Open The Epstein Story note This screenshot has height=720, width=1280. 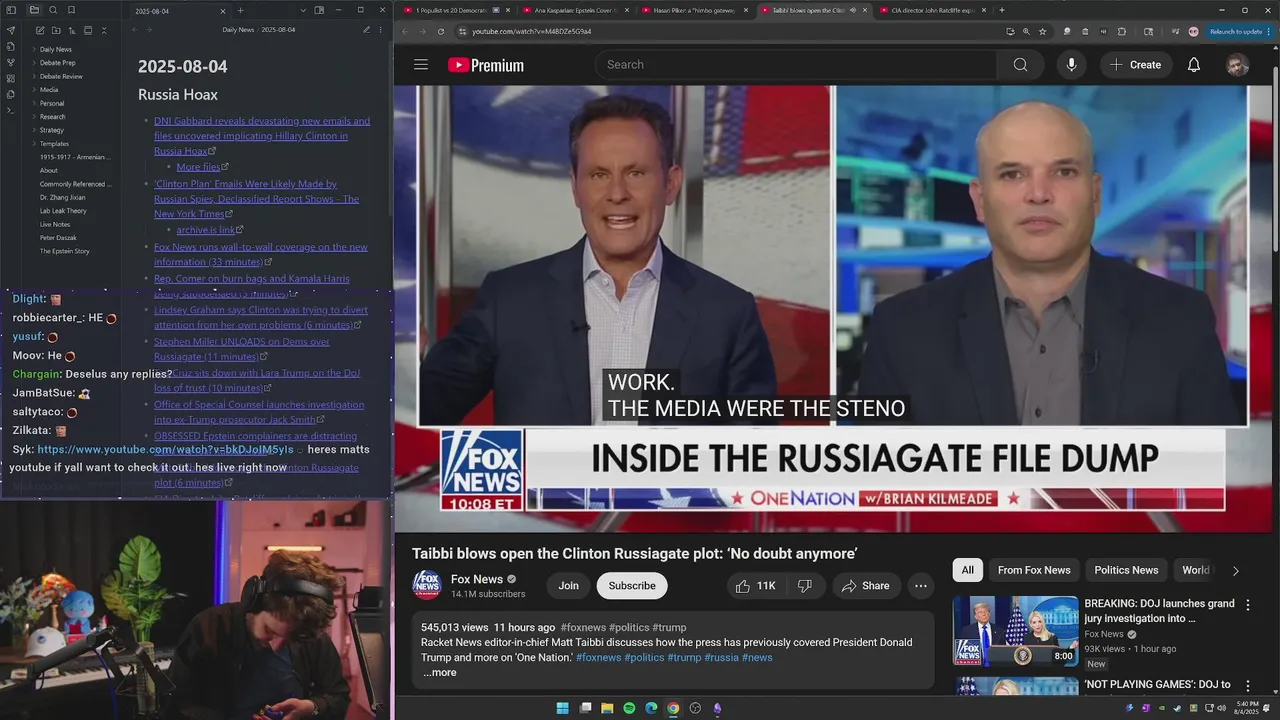[x=64, y=251]
